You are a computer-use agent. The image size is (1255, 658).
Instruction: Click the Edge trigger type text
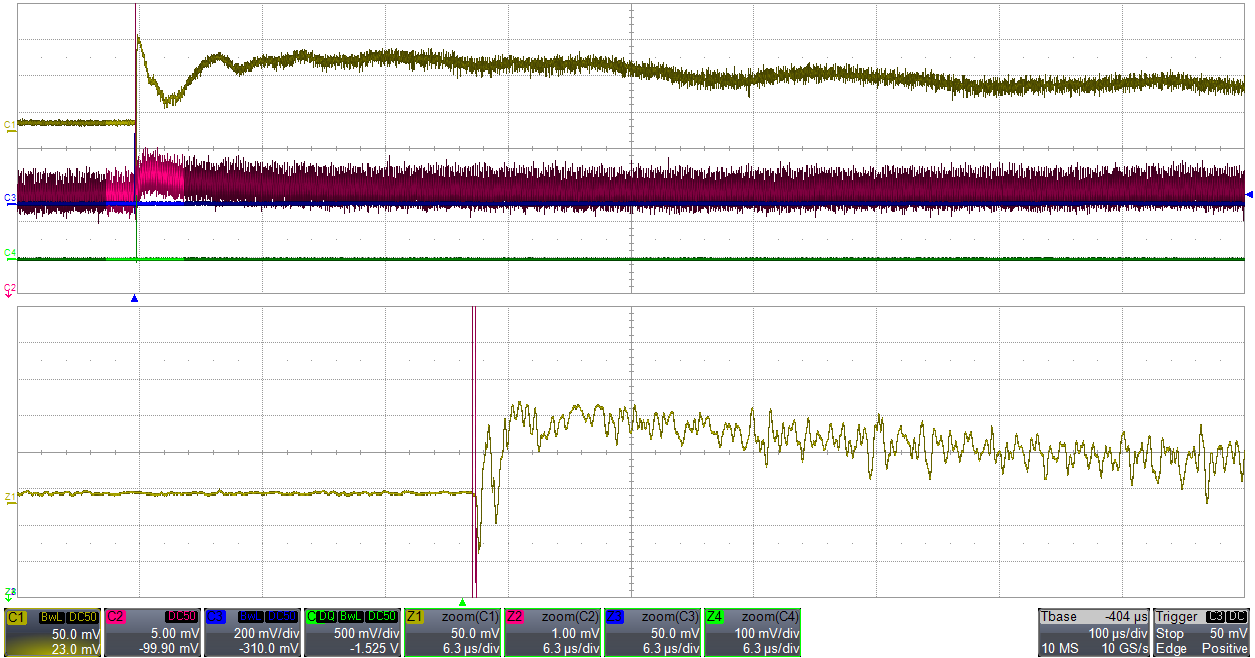[x=1172, y=649]
